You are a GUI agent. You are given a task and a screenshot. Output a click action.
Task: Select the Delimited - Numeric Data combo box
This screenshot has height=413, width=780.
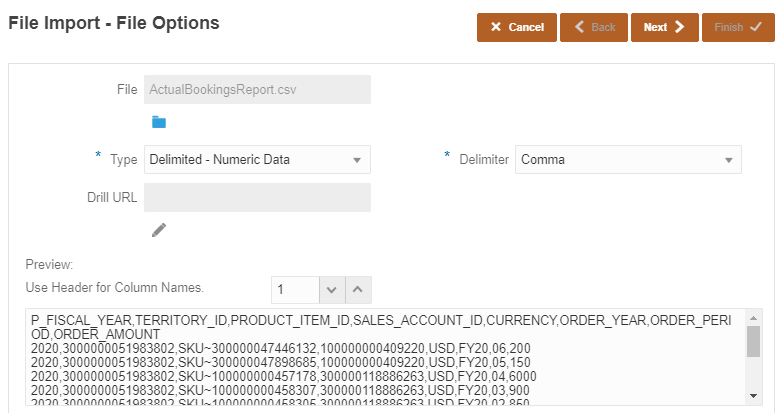coord(245,160)
